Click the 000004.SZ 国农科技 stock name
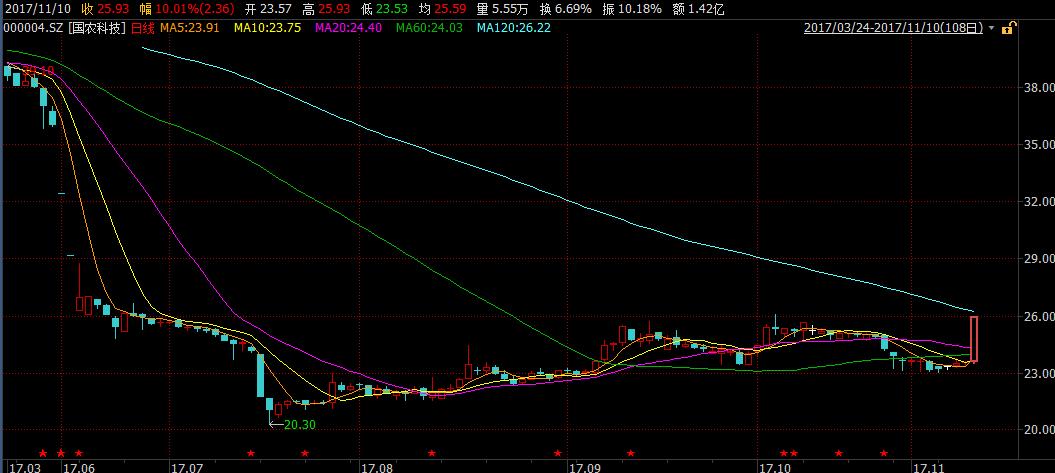The width and height of the screenshot is (1055, 473). point(65,28)
